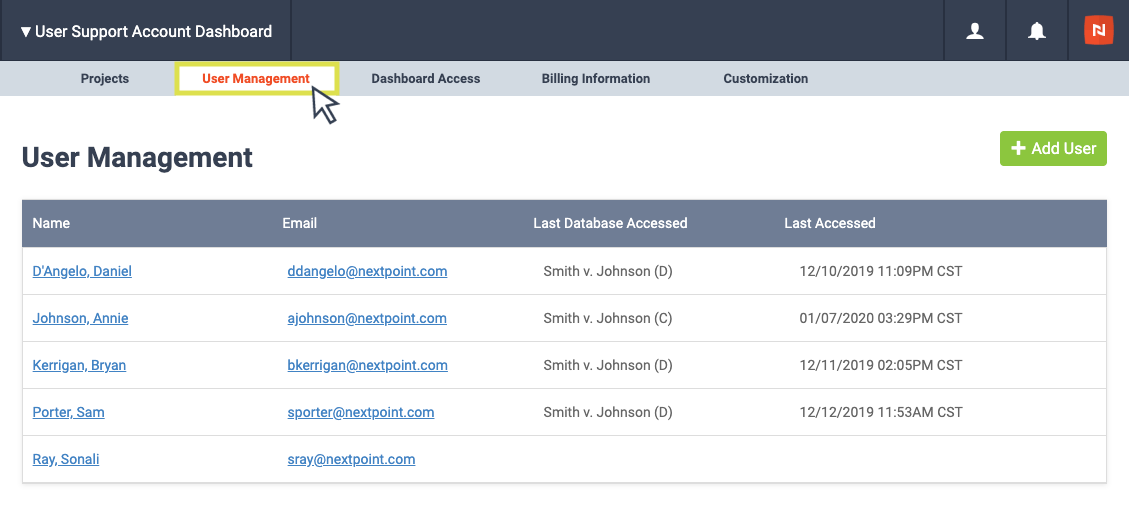
Task: Click the sray@nextpoint.com email link
Action: point(351,459)
